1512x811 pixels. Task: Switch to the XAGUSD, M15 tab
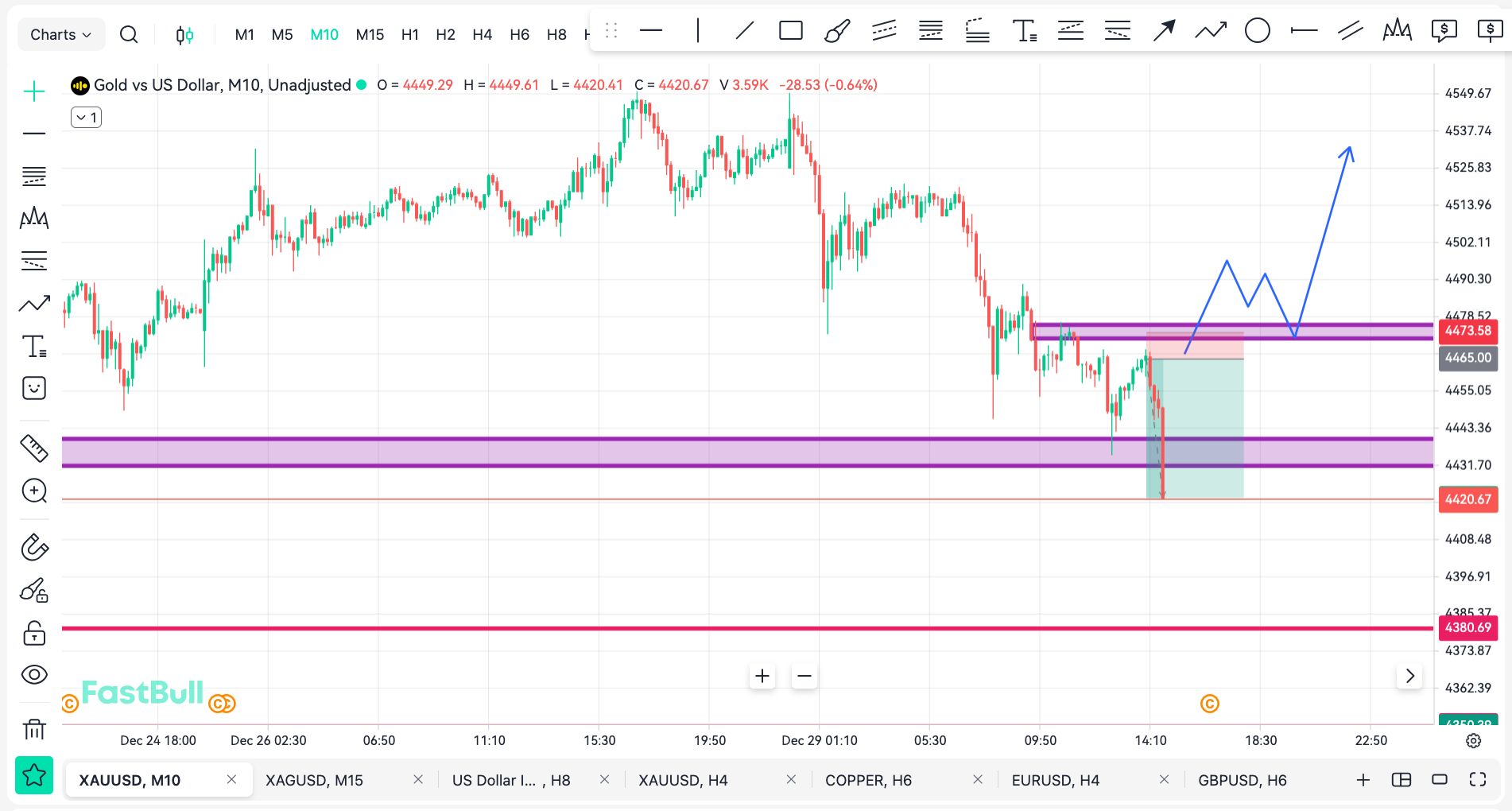314,780
